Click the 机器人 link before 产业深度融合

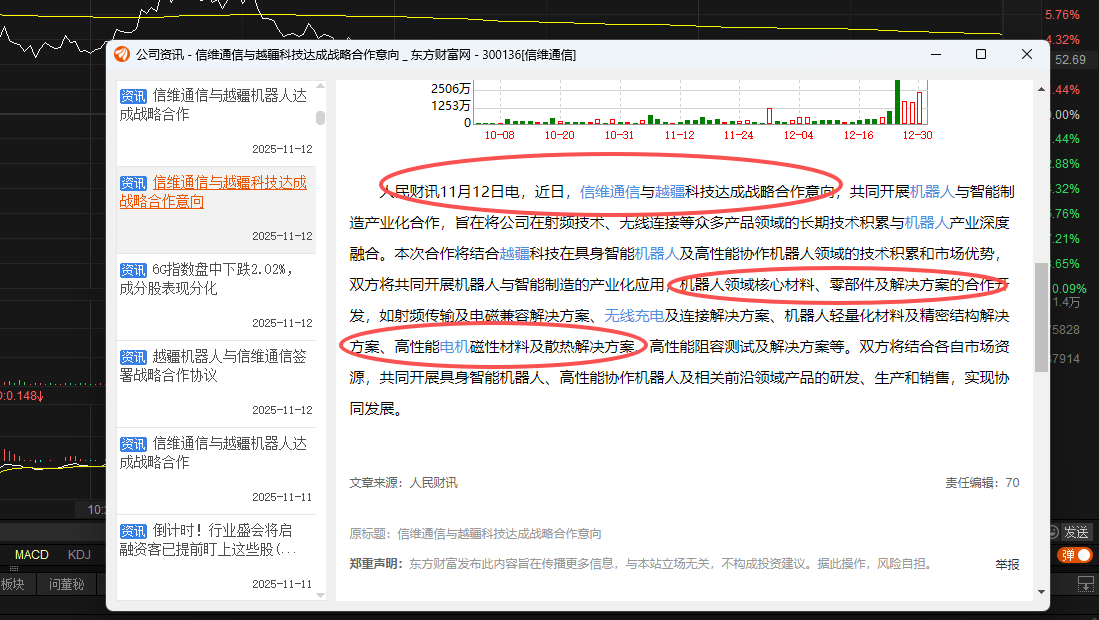(927, 223)
